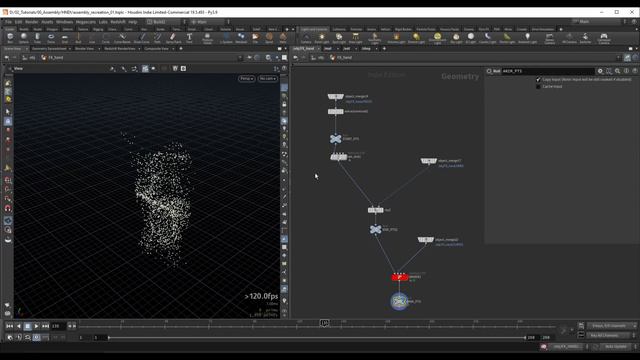Open the Auto Update mode dropdown

[618, 347]
